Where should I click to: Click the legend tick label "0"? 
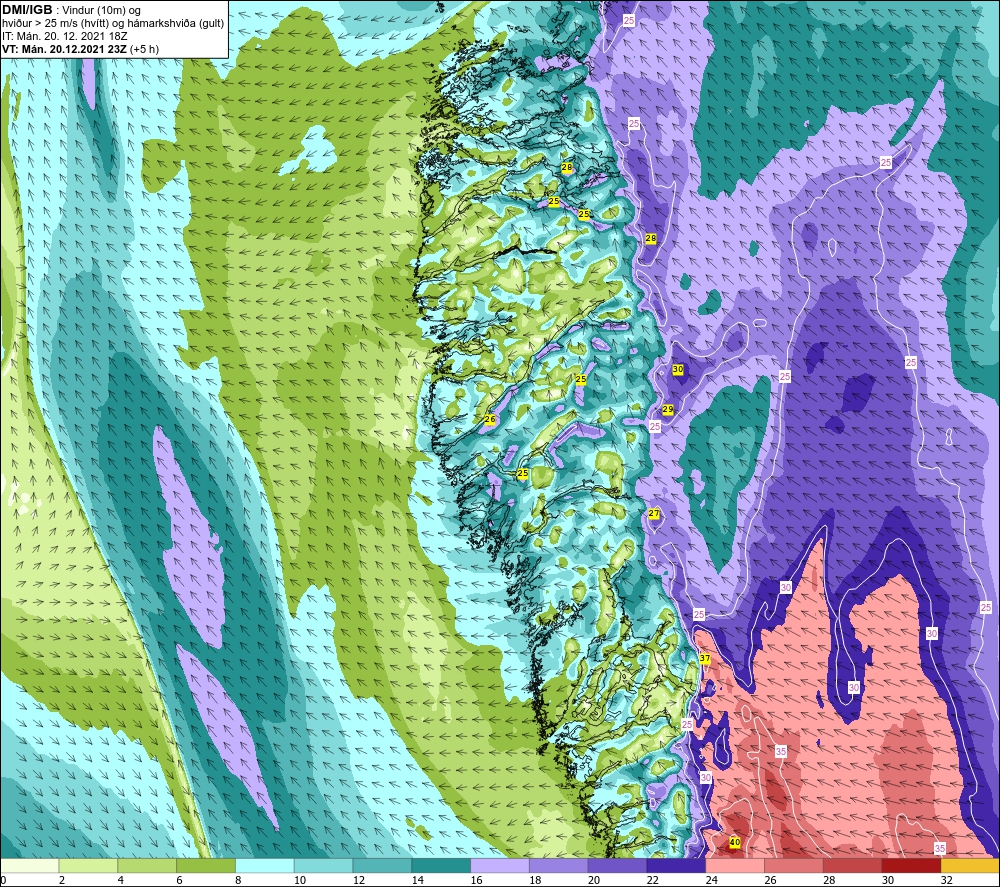click(x=3, y=880)
